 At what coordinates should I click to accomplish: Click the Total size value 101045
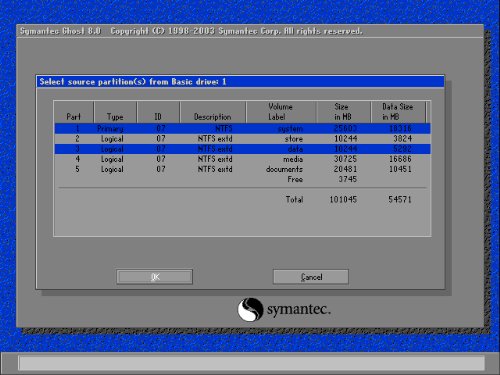[x=343, y=199]
